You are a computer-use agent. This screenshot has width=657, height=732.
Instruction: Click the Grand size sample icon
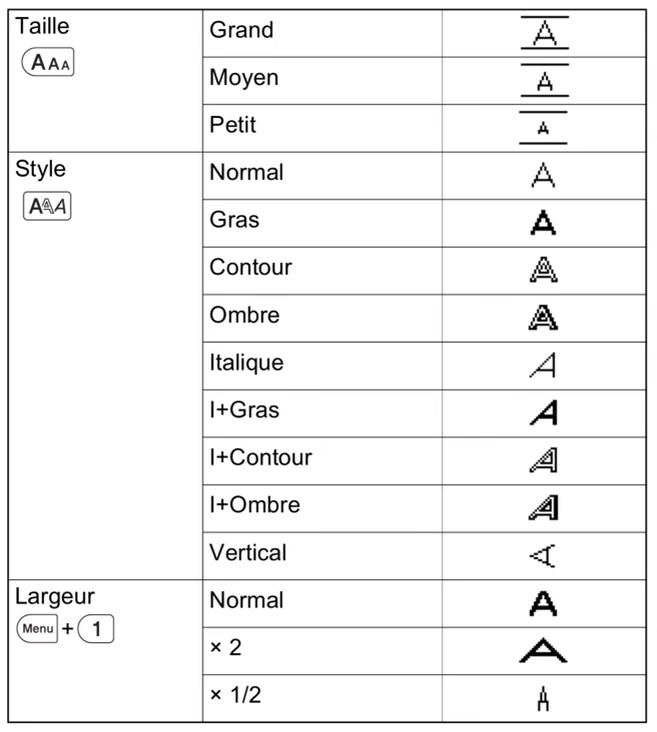[x=544, y=34]
